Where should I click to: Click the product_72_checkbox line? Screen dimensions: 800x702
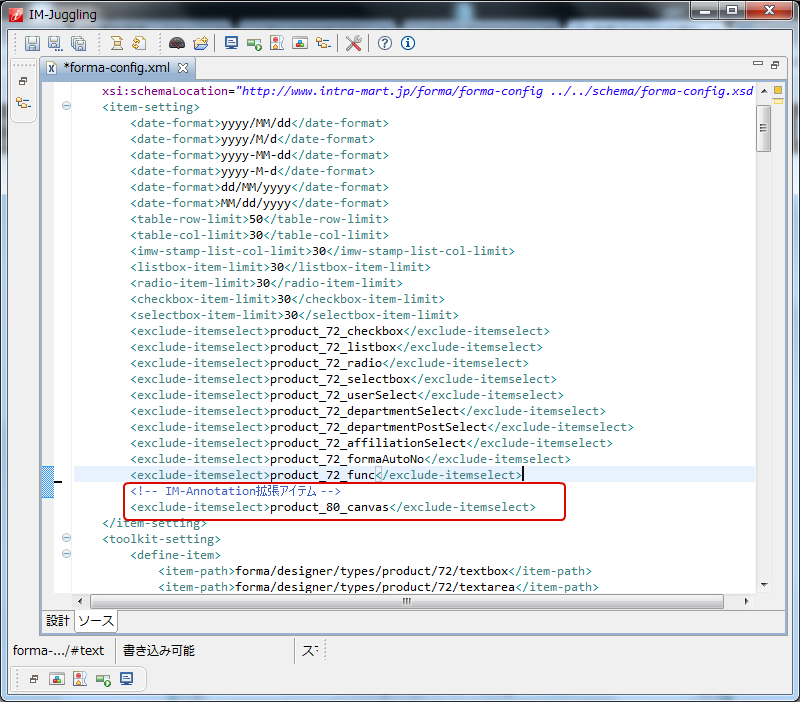[340, 331]
